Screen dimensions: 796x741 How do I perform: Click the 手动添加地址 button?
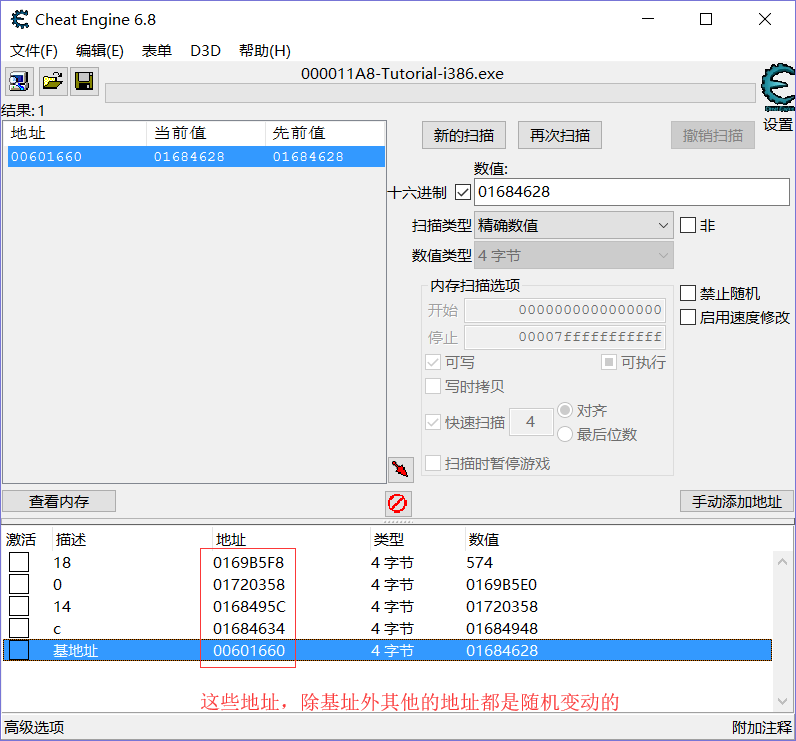point(737,501)
